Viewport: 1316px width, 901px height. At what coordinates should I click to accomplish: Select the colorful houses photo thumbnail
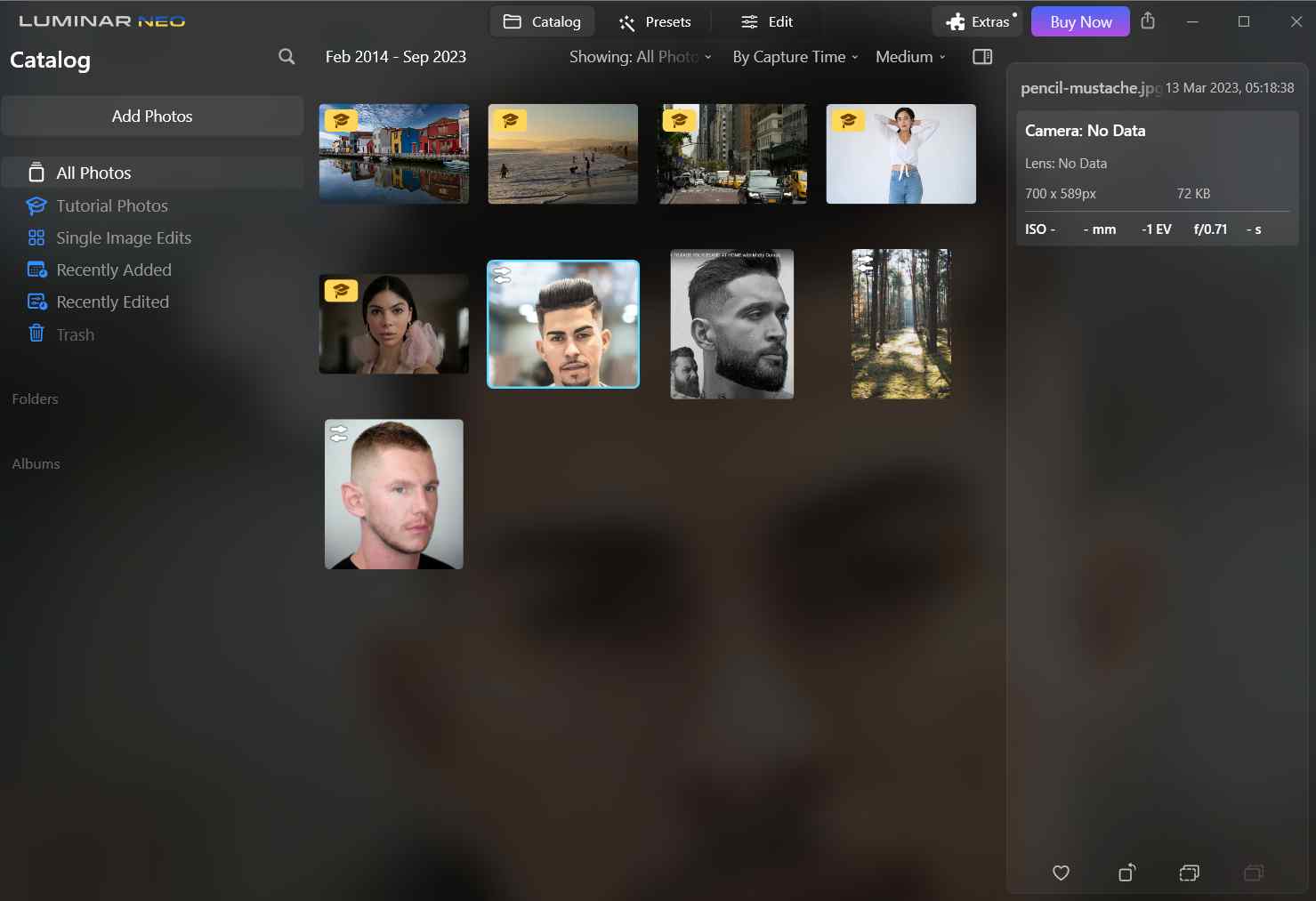click(394, 154)
